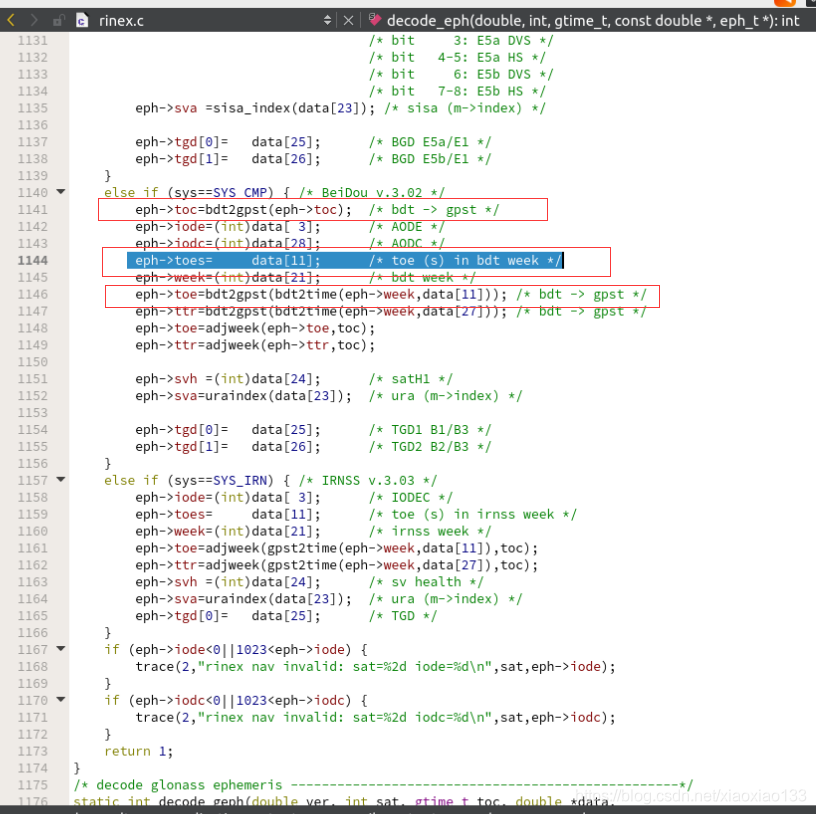Click line number 1156 in the gutter
The width and height of the screenshot is (816, 814).
click(33, 463)
